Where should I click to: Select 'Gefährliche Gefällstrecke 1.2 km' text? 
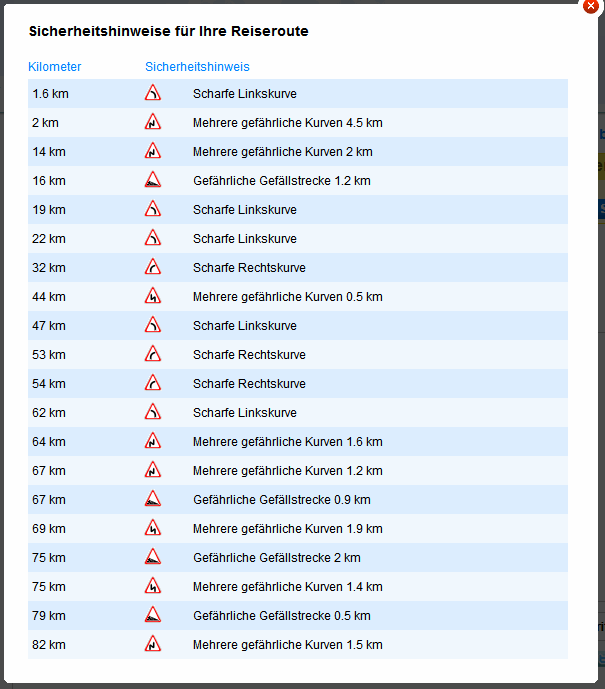pyautogui.click(x=281, y=181)
